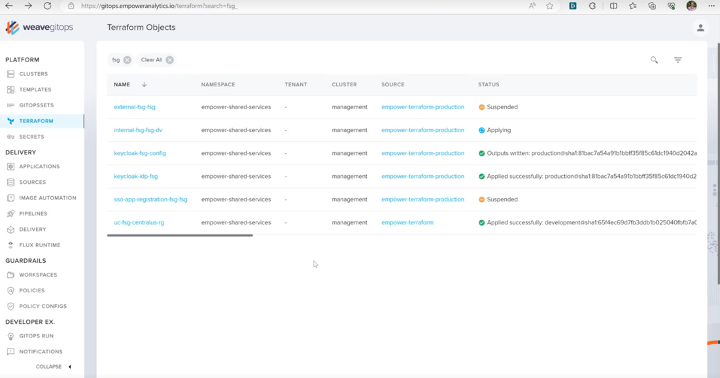Select the Terraform sidebar item
Screen dimensions: 720x378
click(36, 121)
